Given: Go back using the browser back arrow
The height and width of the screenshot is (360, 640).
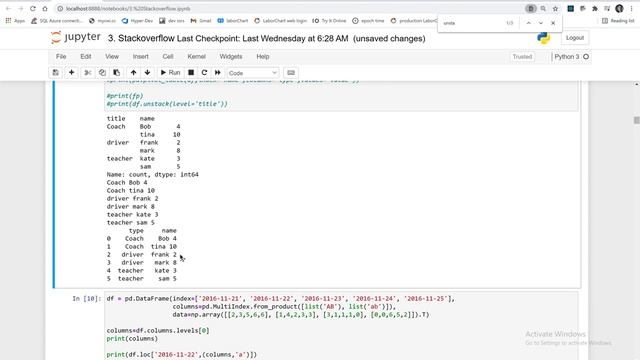Looking at the screenshot, I should pos(8,9).
